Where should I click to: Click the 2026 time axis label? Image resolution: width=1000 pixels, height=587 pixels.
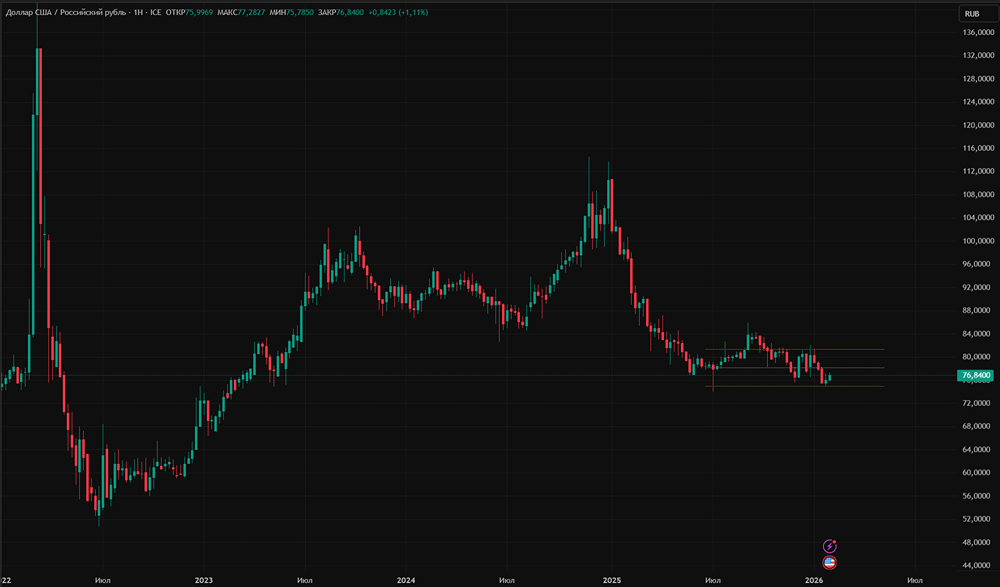point(814,580)
